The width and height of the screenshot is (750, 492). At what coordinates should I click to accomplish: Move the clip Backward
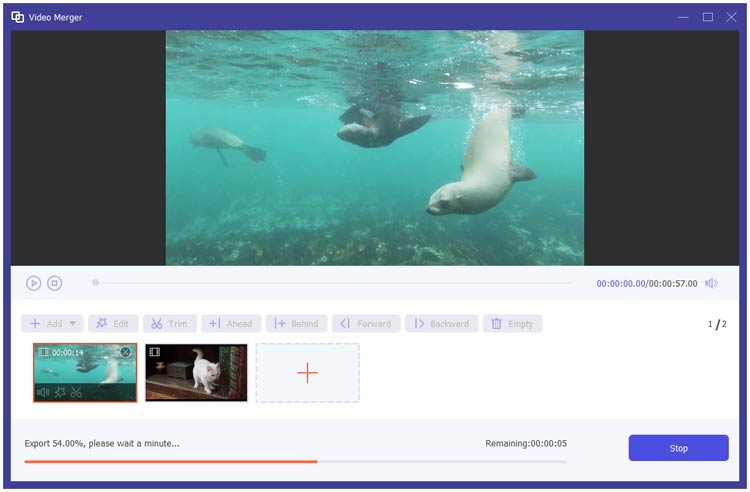coord(441,324)
